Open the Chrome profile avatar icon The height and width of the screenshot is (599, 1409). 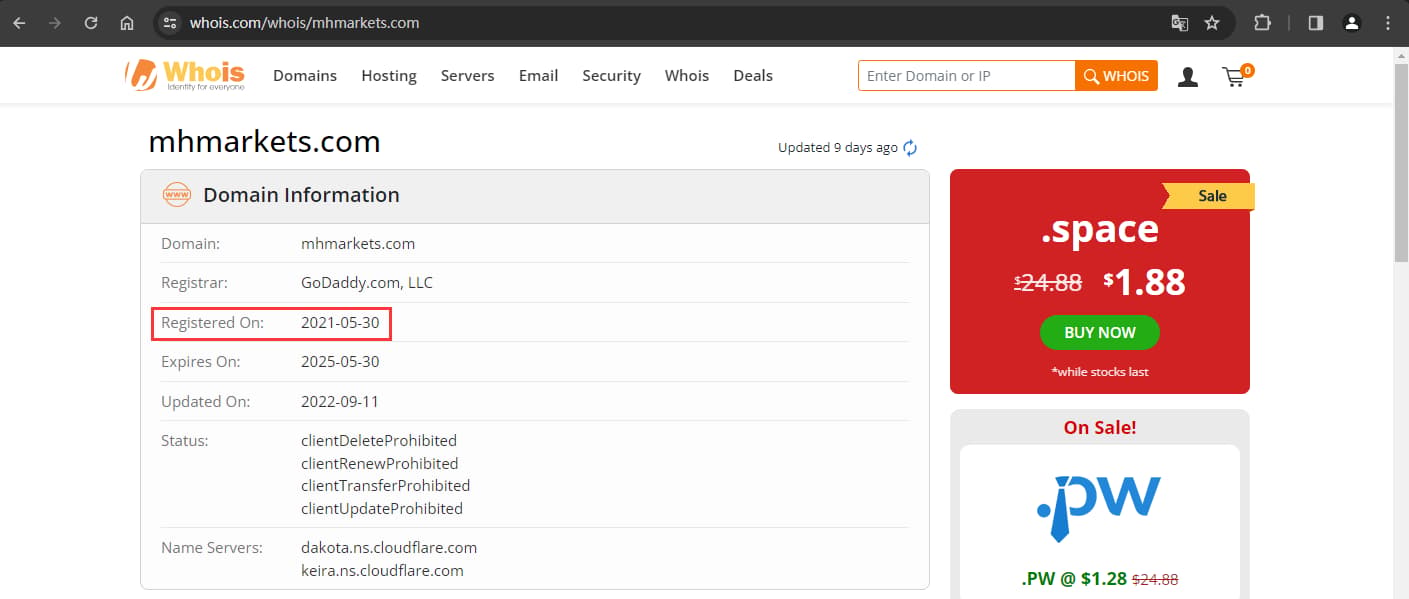1352,23
